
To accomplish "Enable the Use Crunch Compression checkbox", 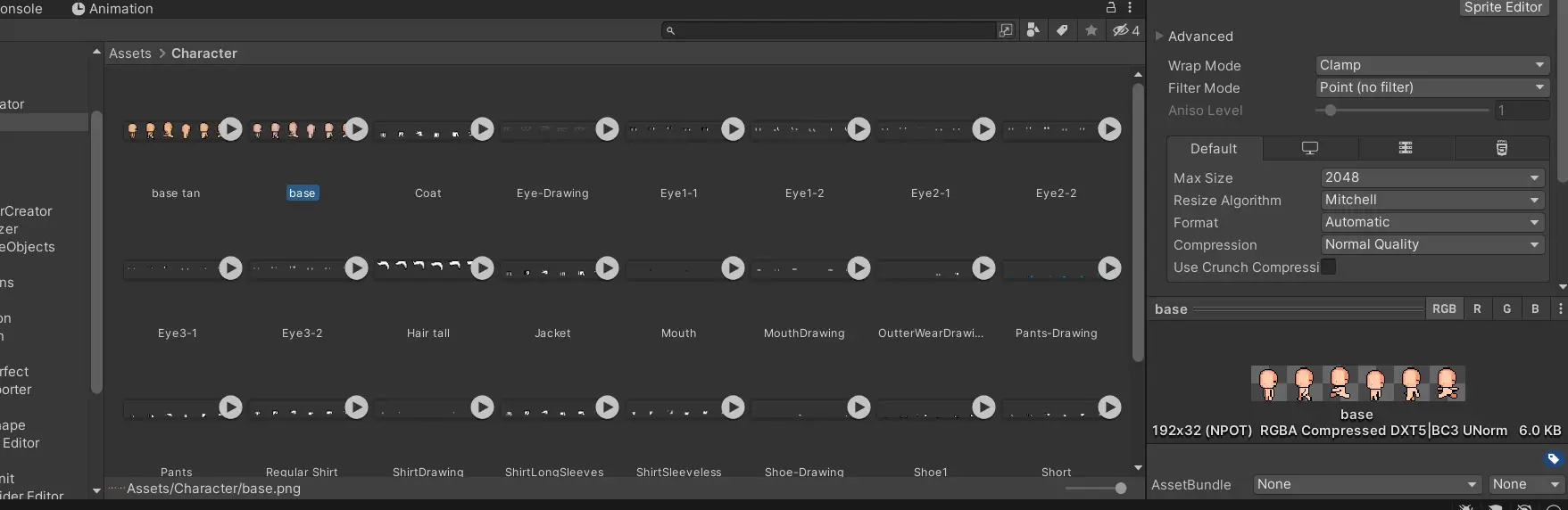I will [1329, 267].
